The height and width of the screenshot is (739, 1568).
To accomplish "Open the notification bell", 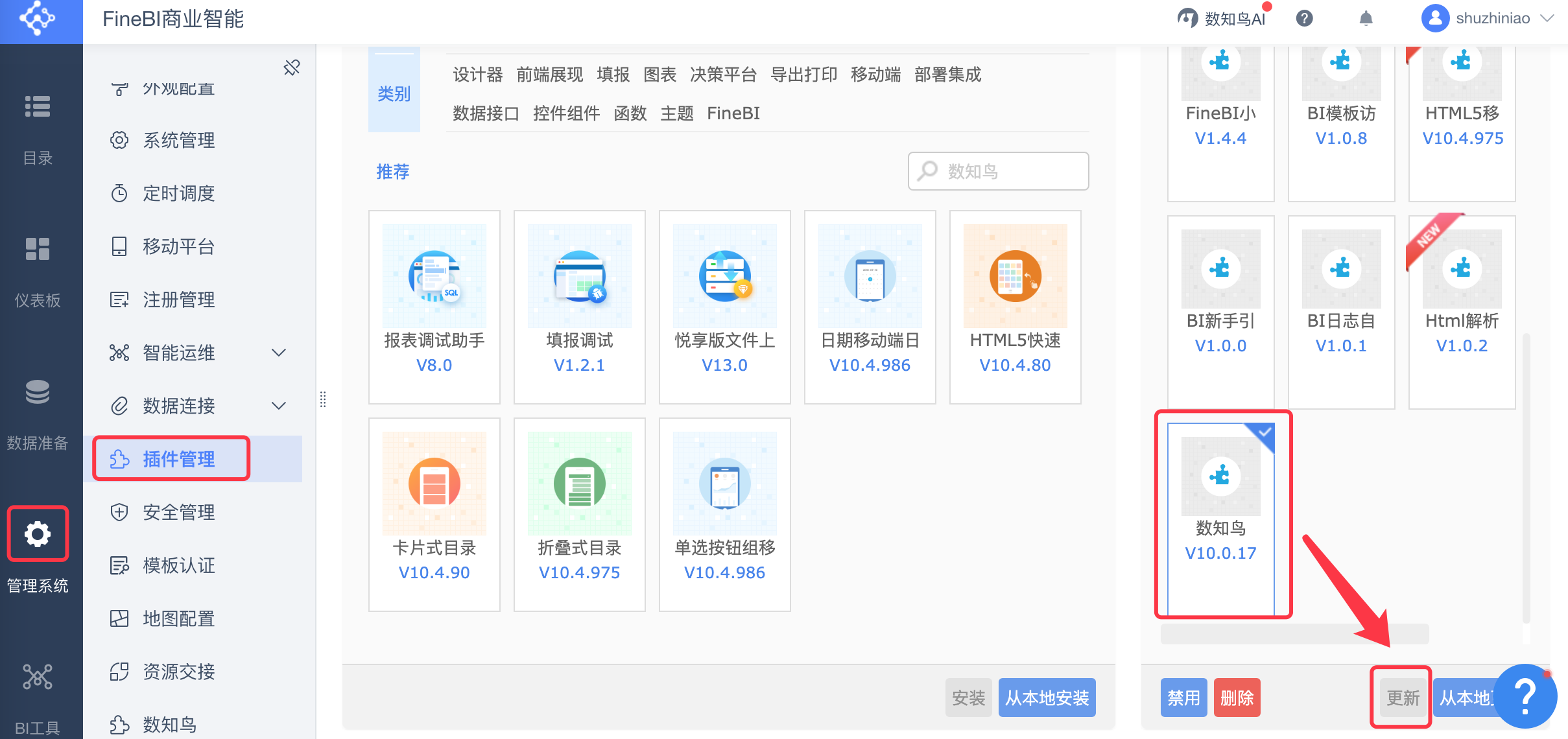I will pyautogui.click(x=1366, y=19).
